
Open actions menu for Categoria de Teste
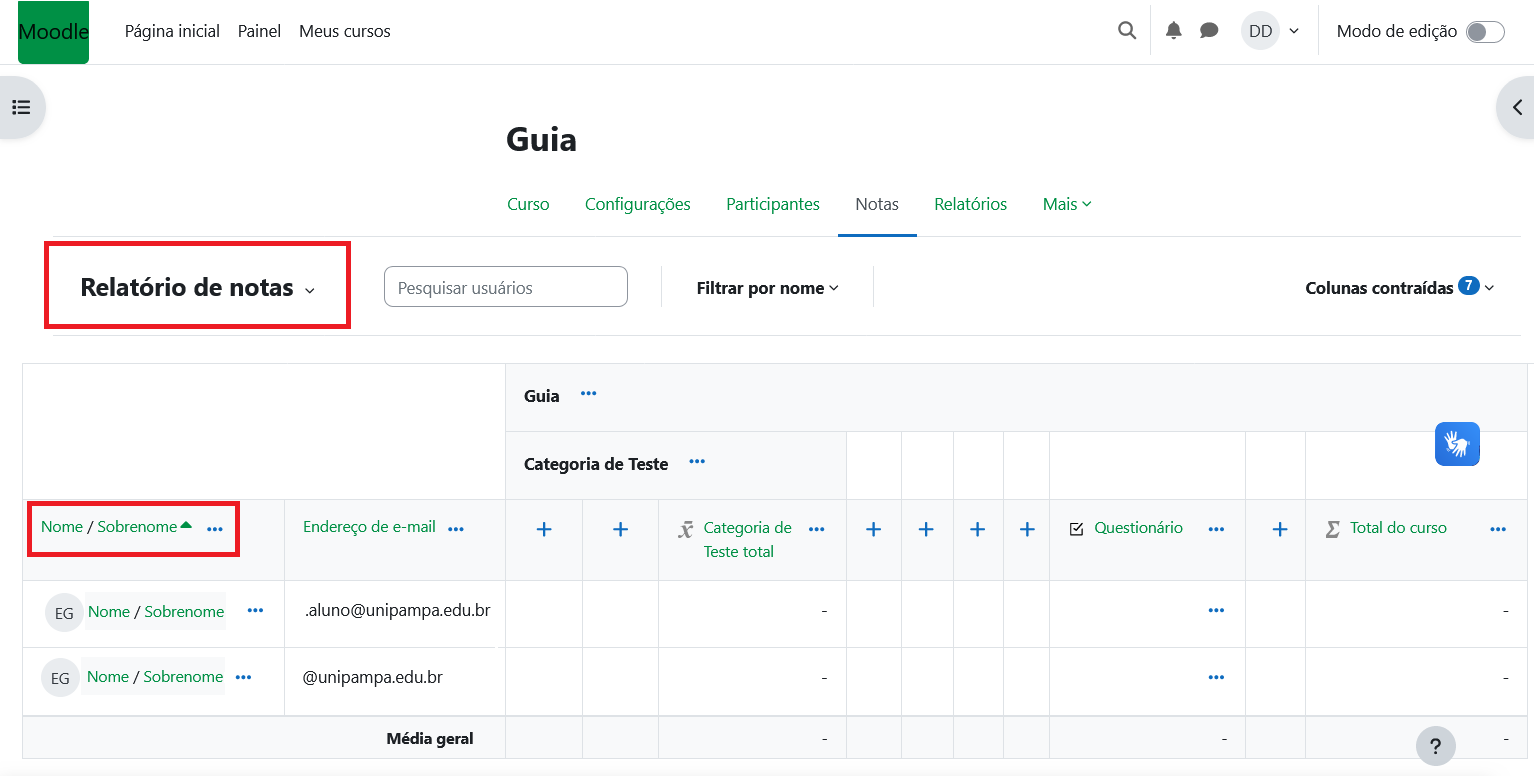(x=697, y=462)
